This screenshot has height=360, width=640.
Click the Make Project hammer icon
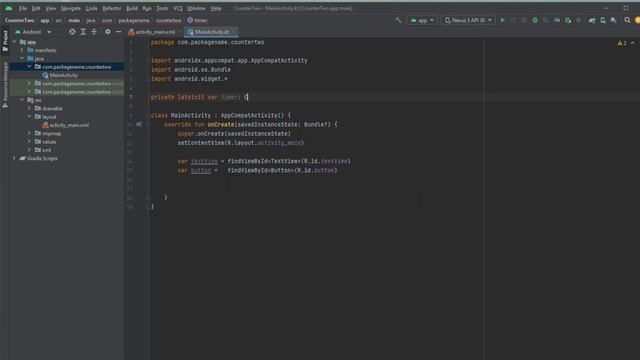tap(398, 20)
